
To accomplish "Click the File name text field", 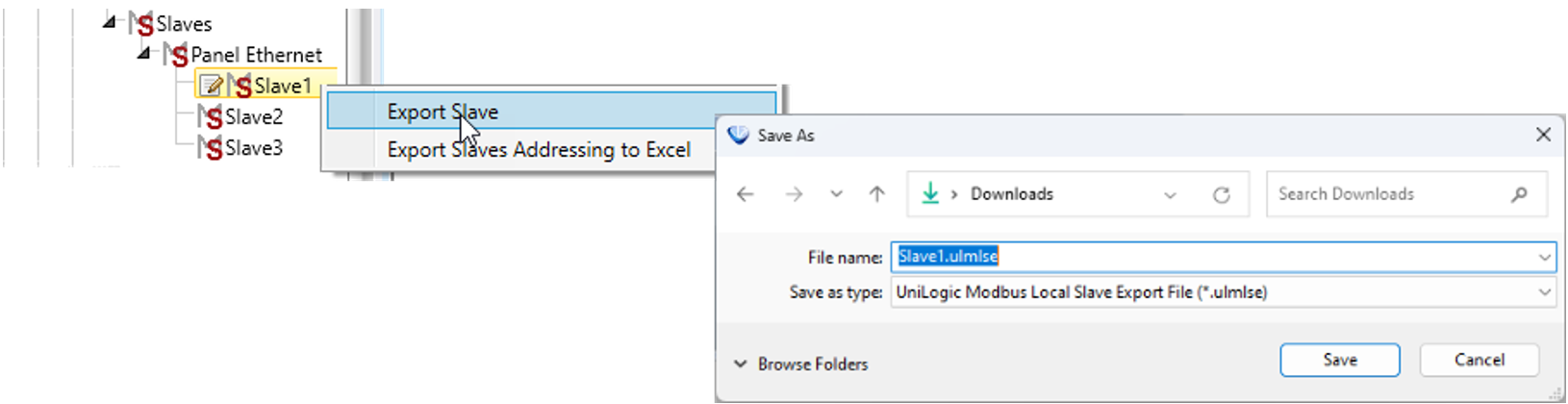I will click(1212, 257).
